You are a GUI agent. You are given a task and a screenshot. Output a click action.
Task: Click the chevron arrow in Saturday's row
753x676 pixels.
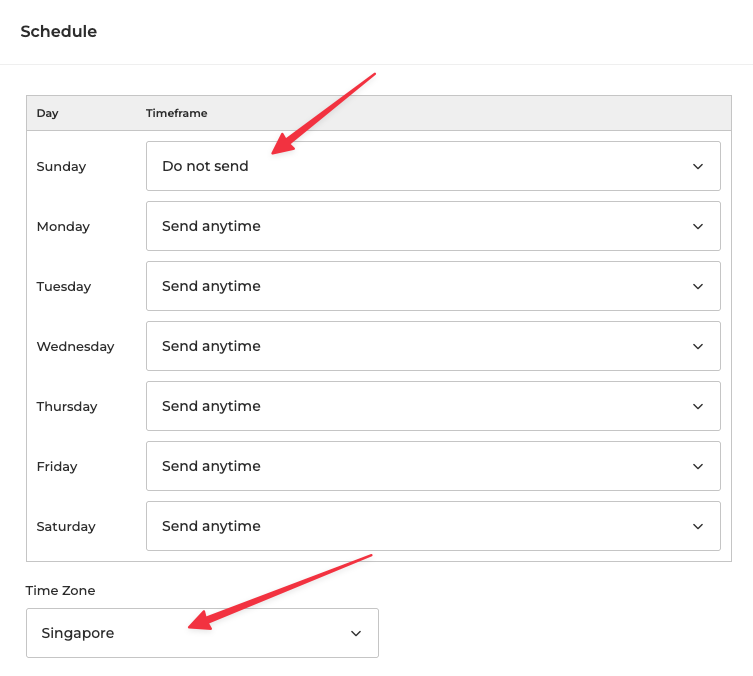click(x=698, y=526)
